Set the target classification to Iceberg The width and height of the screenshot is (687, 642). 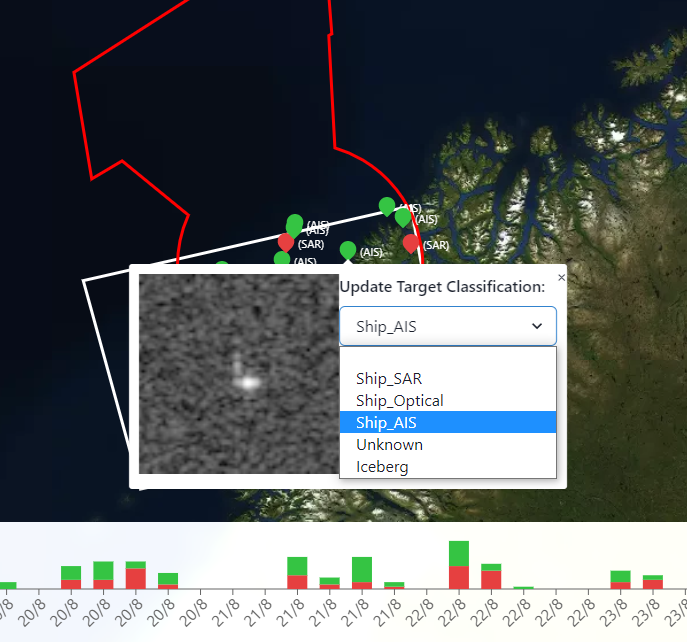click(x=382, y=467)
